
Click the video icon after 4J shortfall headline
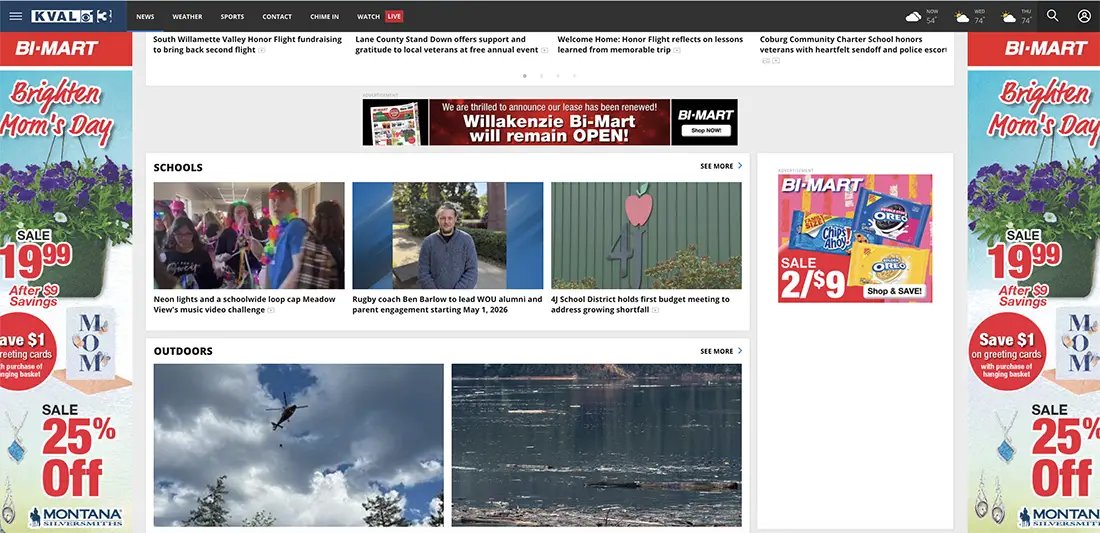(x=655, y=310)
